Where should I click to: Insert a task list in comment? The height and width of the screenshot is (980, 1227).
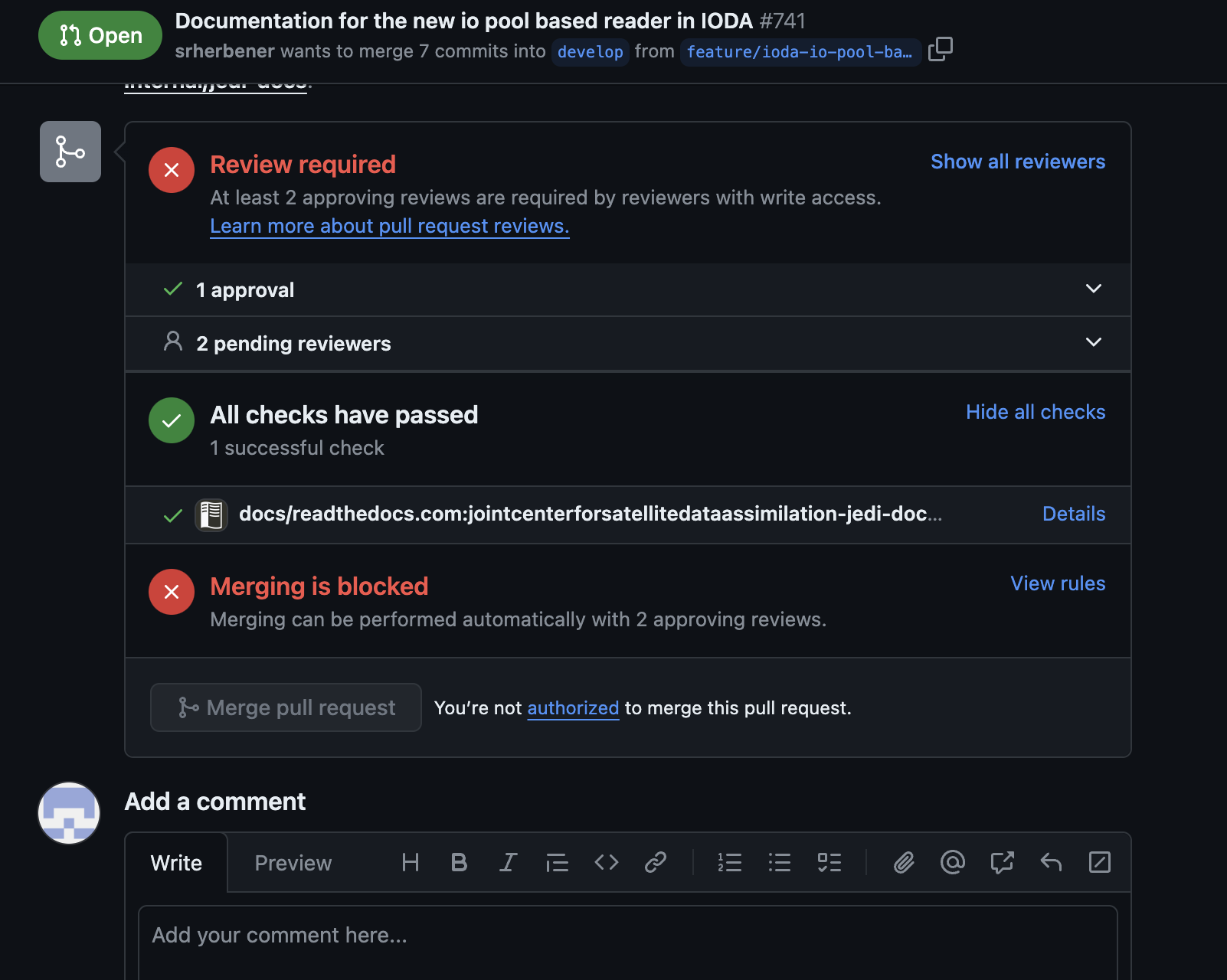point(829,863)
